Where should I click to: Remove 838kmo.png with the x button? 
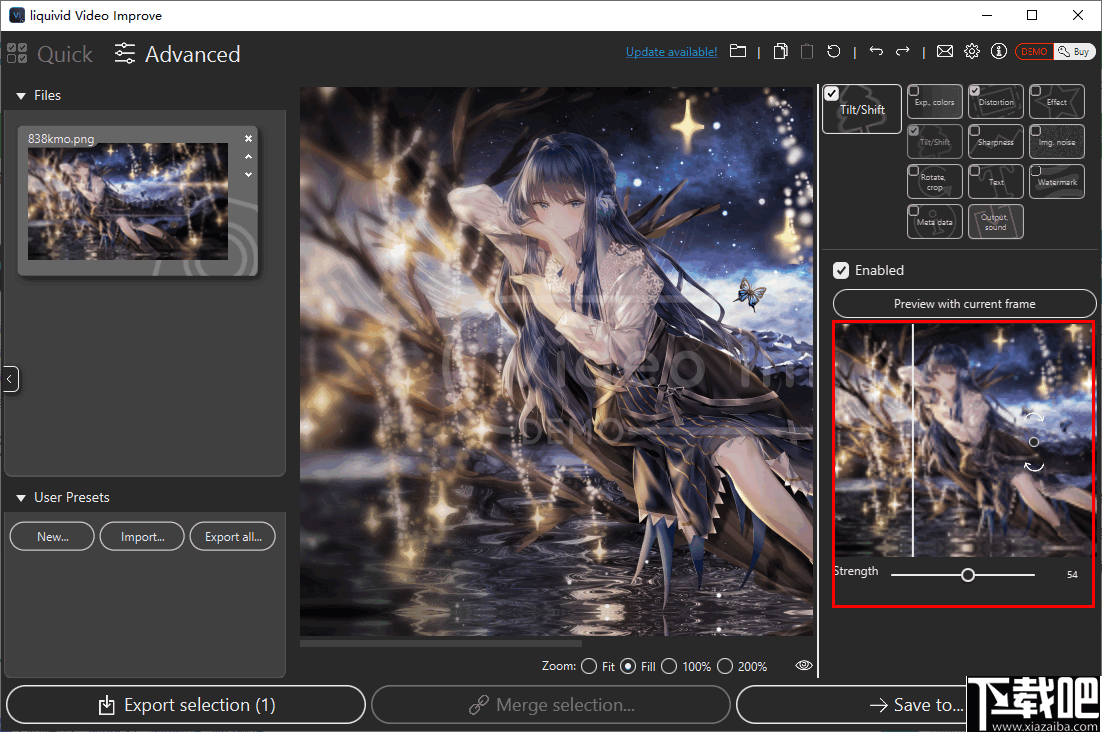[x=248, y=138]
